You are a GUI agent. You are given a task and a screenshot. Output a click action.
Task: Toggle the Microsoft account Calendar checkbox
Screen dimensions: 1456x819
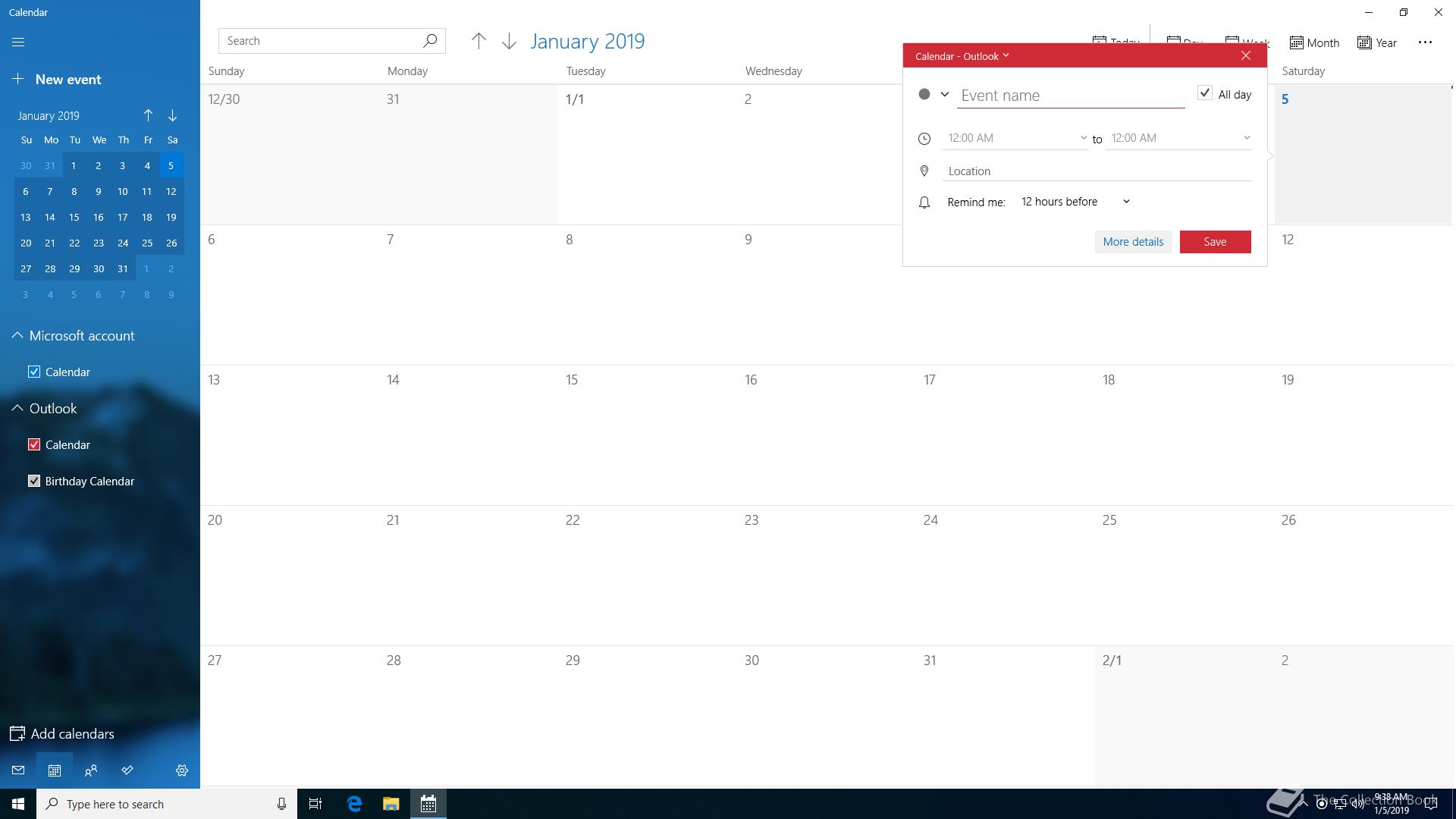pyautogui.click(x=34, y=372)
